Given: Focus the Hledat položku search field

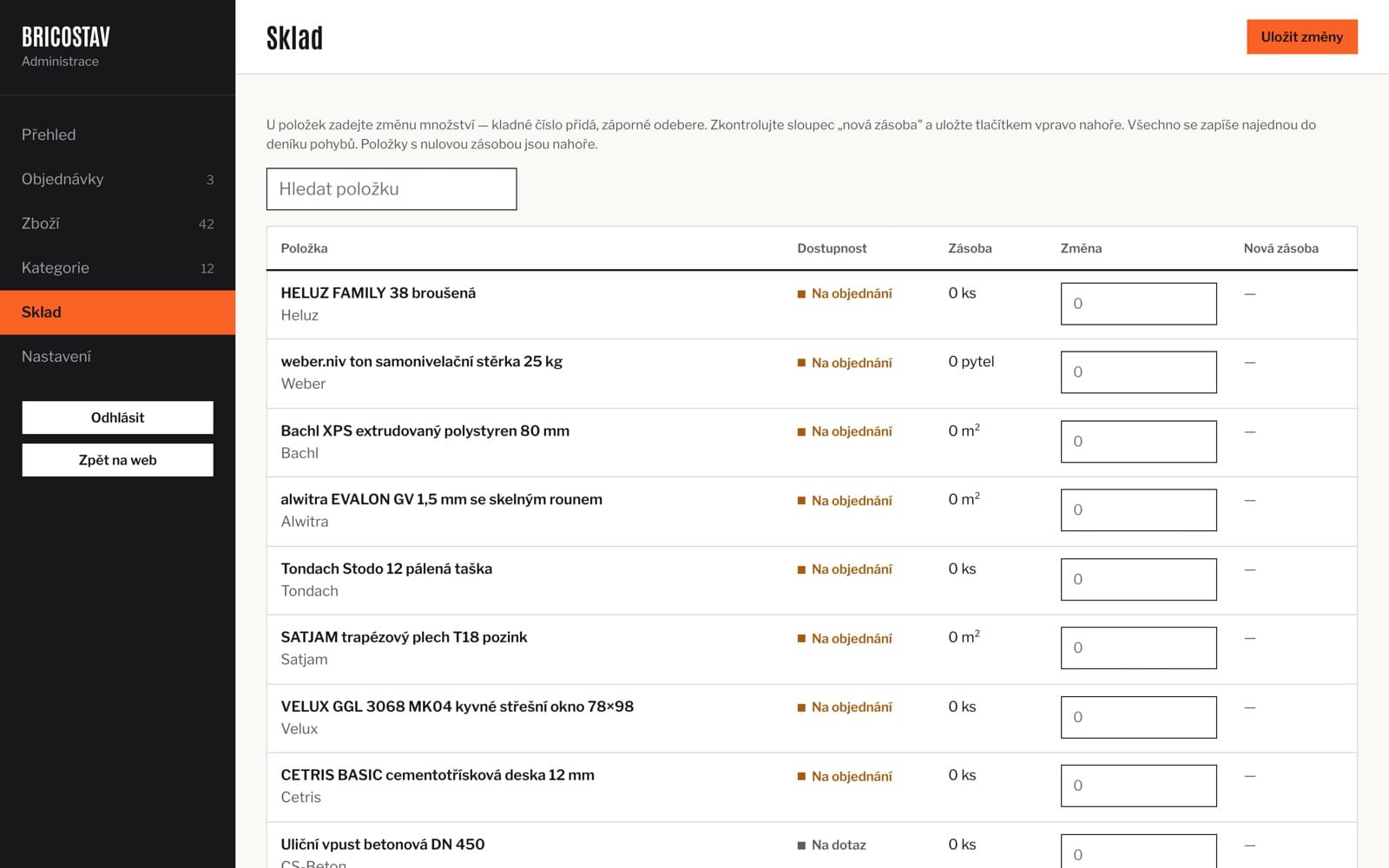Looking at the screenshot, I should tap(392, 189).
